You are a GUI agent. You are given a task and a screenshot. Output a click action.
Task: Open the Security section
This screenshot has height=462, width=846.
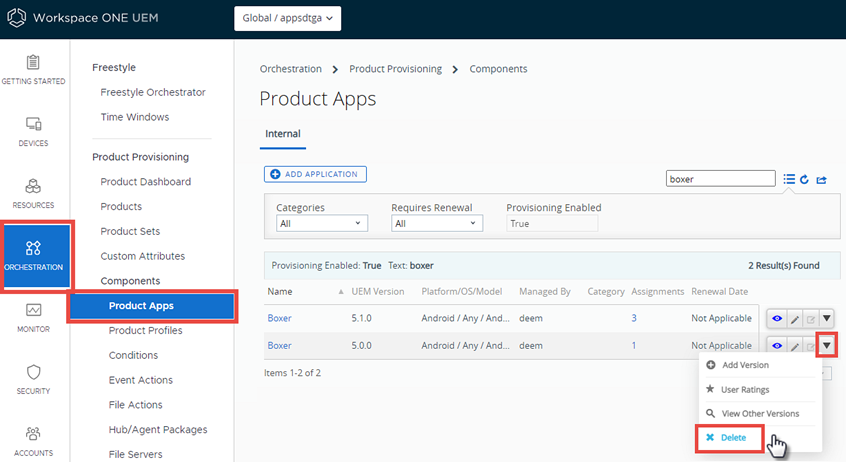[33, 379]
